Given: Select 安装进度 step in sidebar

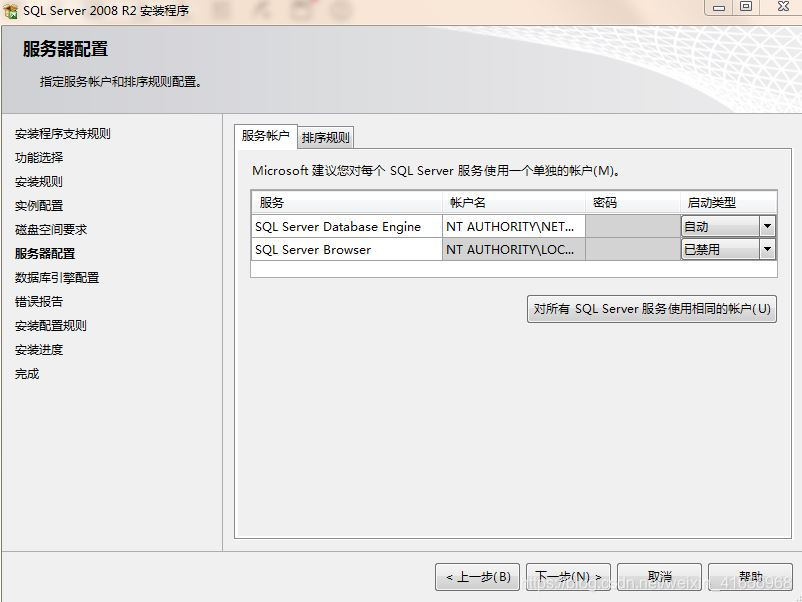Looking at the screenshot, I should [x=39, y=350].
